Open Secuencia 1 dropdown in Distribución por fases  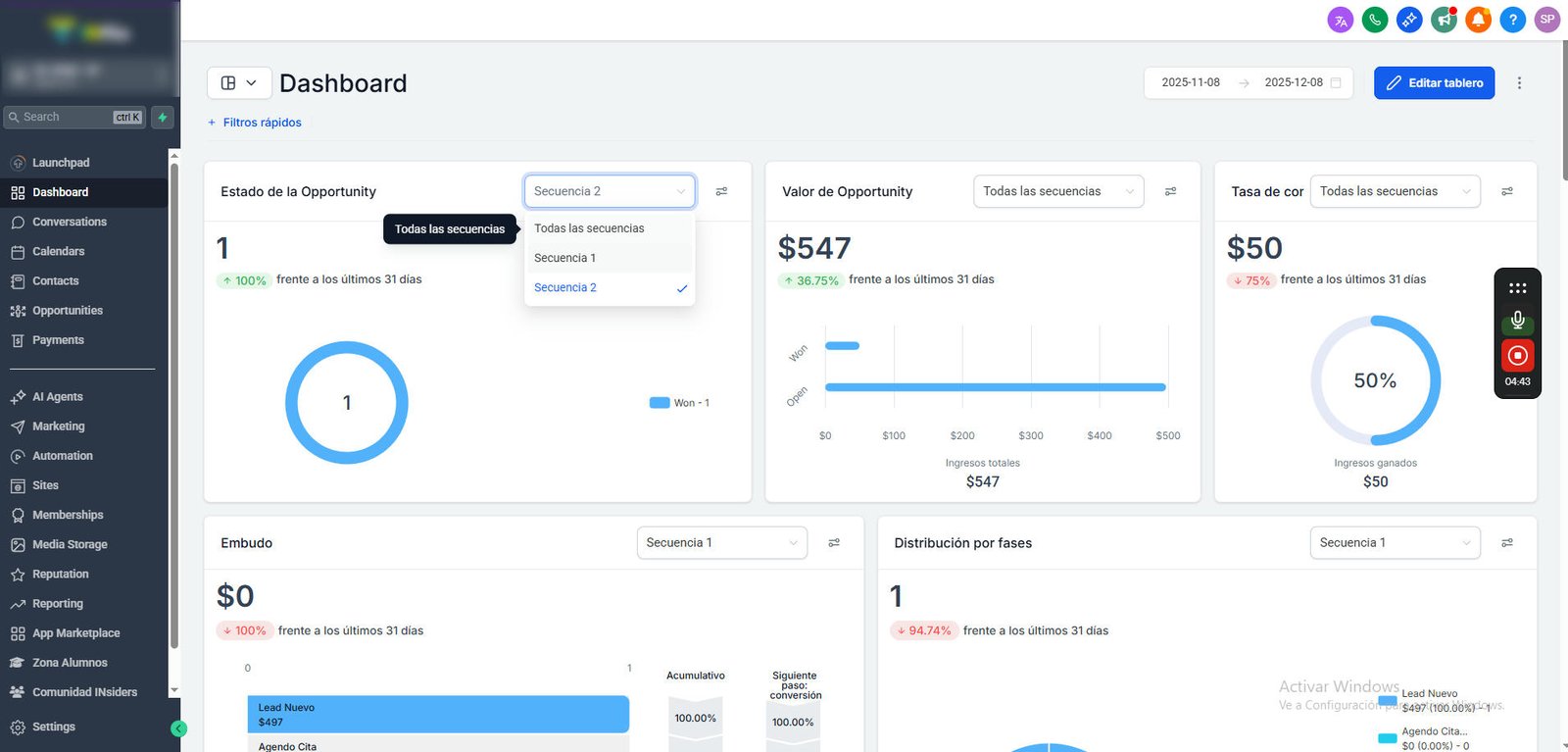(1395, 542)
